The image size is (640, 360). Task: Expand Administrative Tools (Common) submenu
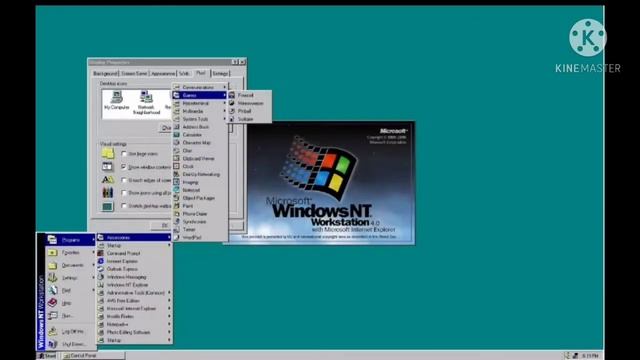click(x=134, y=293)
